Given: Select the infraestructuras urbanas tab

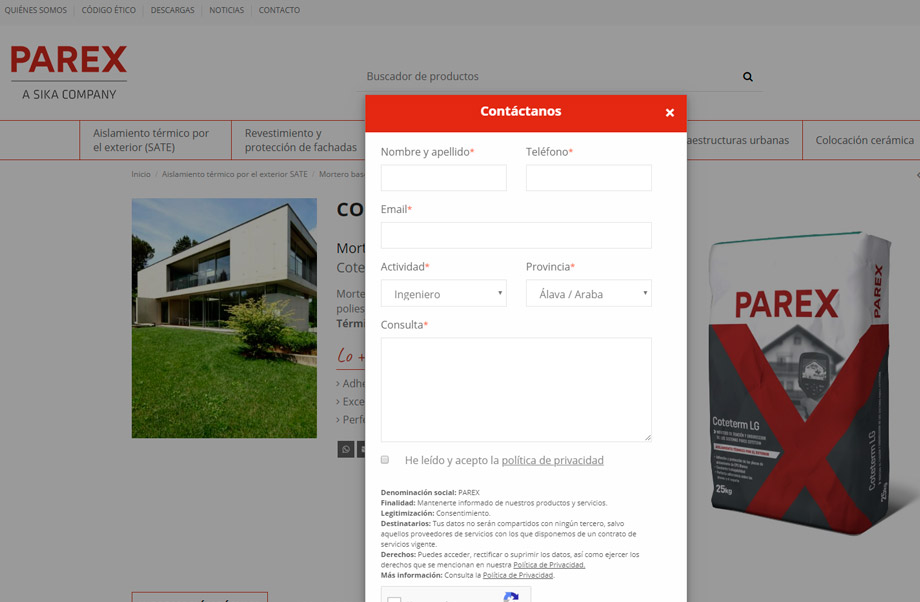Looking at the screenshot, I should 744,140.
